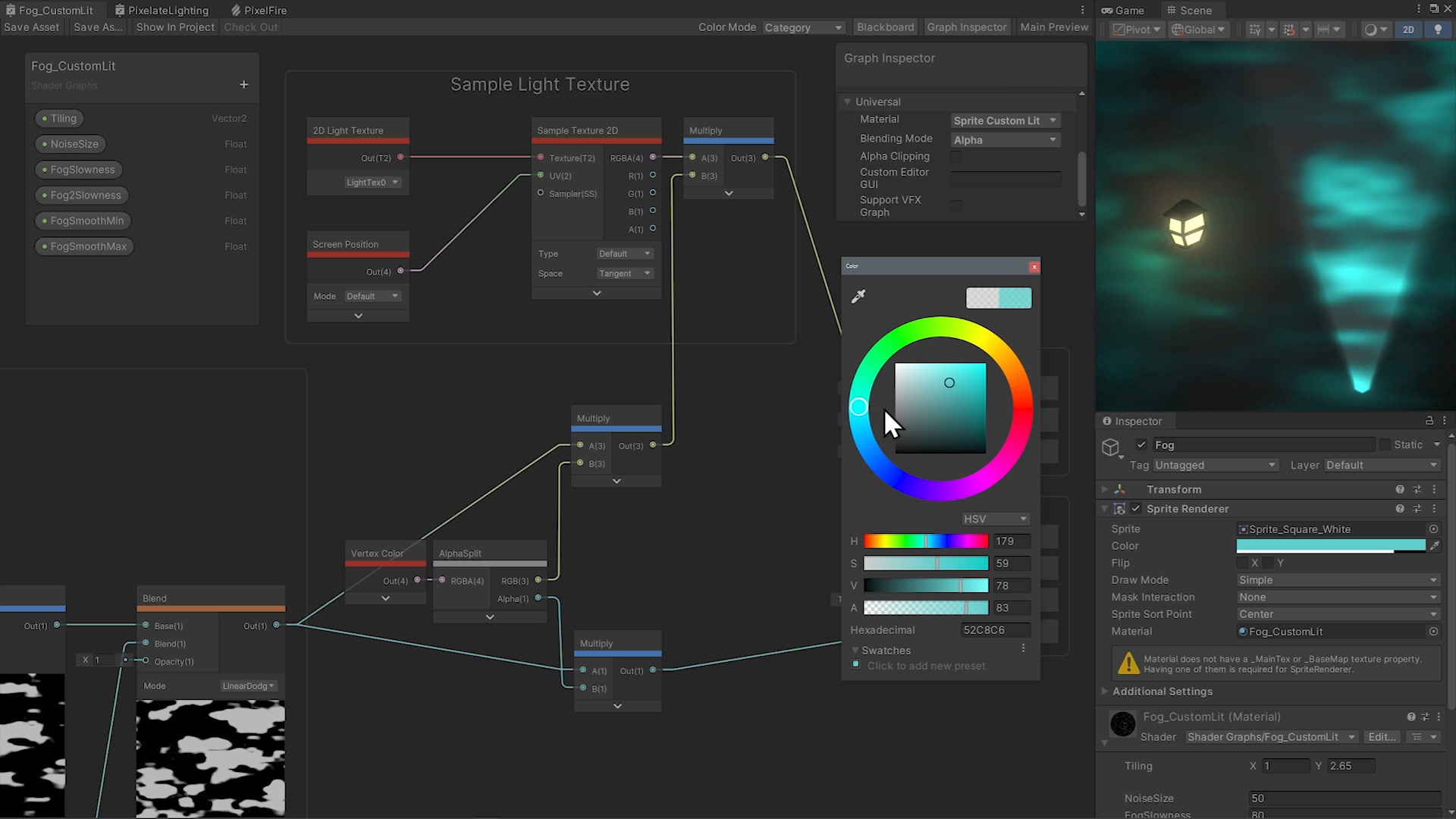Open the GameObject icon selector cube

coord(1111,447)
